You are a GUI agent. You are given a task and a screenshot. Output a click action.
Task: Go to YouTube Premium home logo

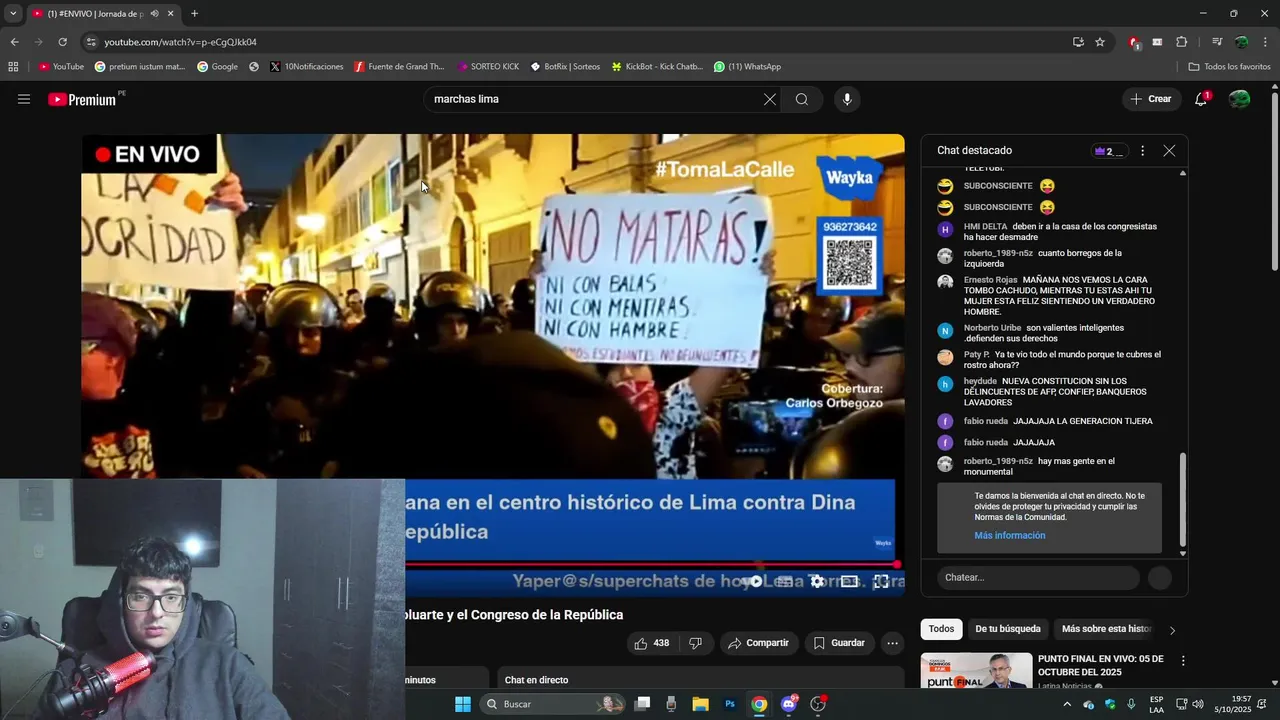coord(83,99)
